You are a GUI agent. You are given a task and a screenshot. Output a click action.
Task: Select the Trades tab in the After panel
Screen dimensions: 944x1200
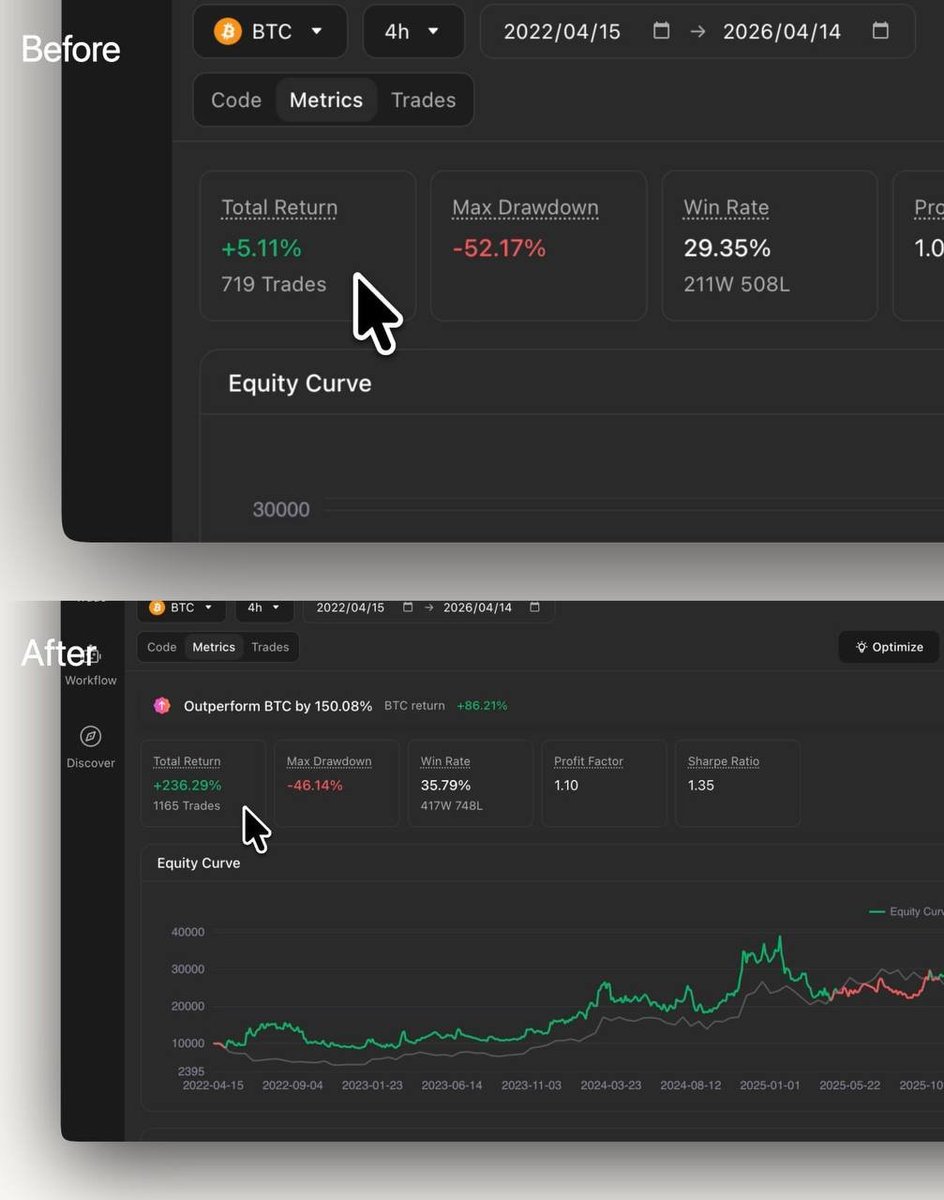tap(270, 647)
